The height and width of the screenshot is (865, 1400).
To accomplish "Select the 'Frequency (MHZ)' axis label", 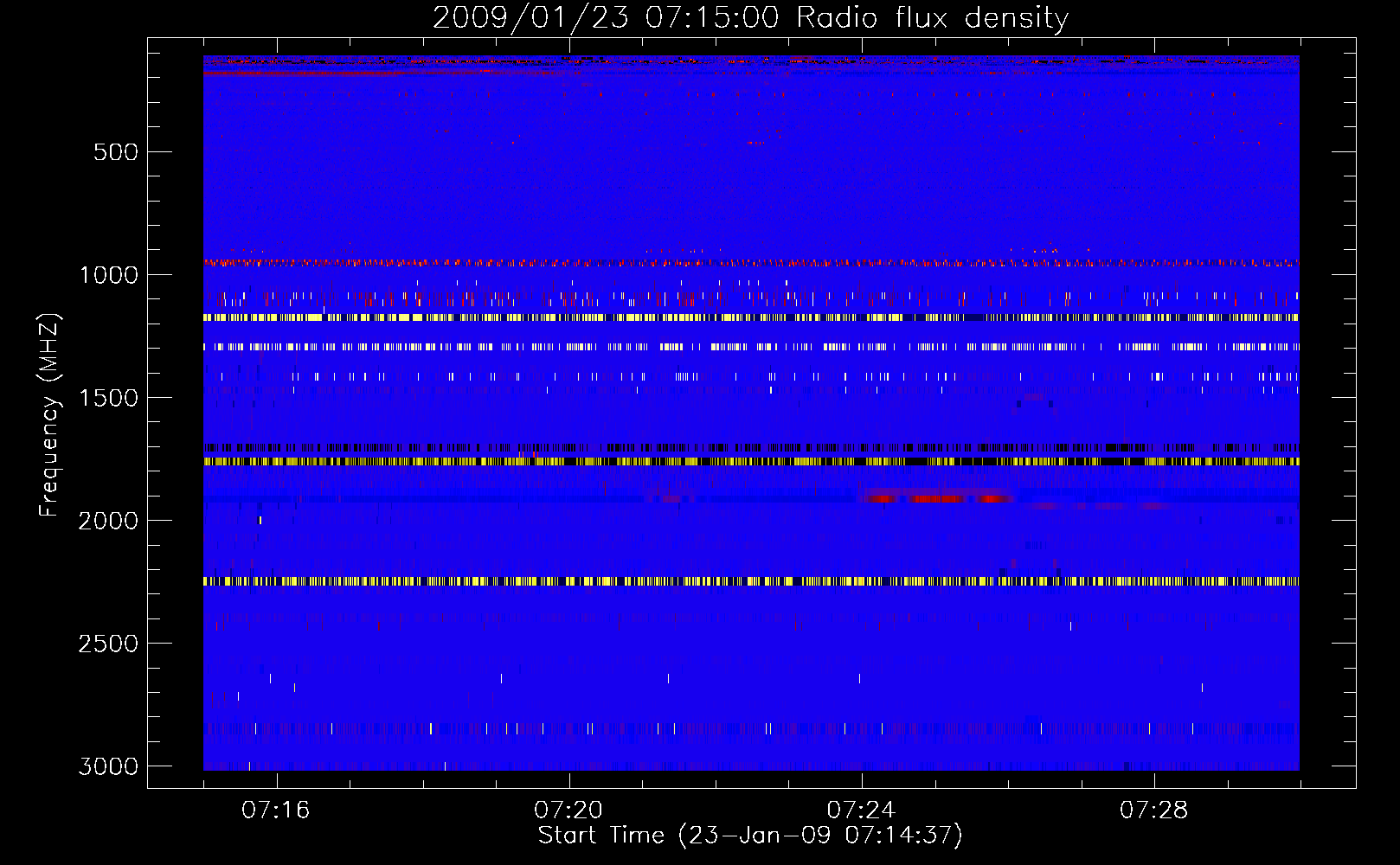I will (50, 415).
